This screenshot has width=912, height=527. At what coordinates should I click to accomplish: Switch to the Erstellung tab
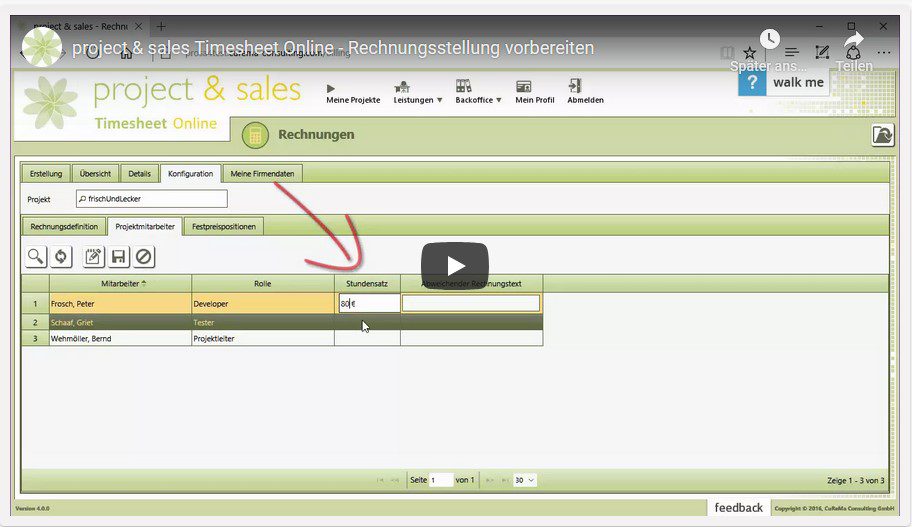[46, 173]
